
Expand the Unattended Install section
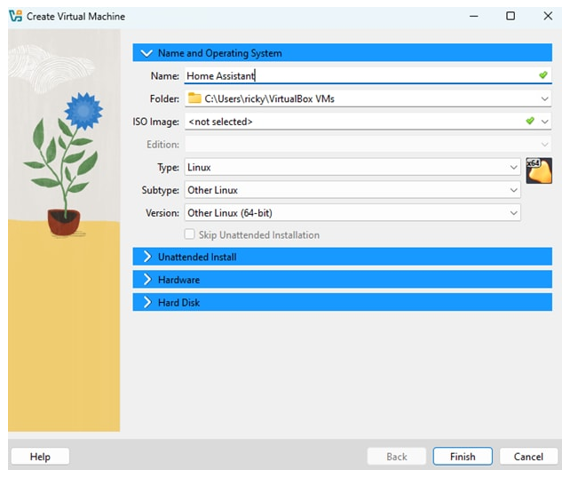tap(342, 257)
